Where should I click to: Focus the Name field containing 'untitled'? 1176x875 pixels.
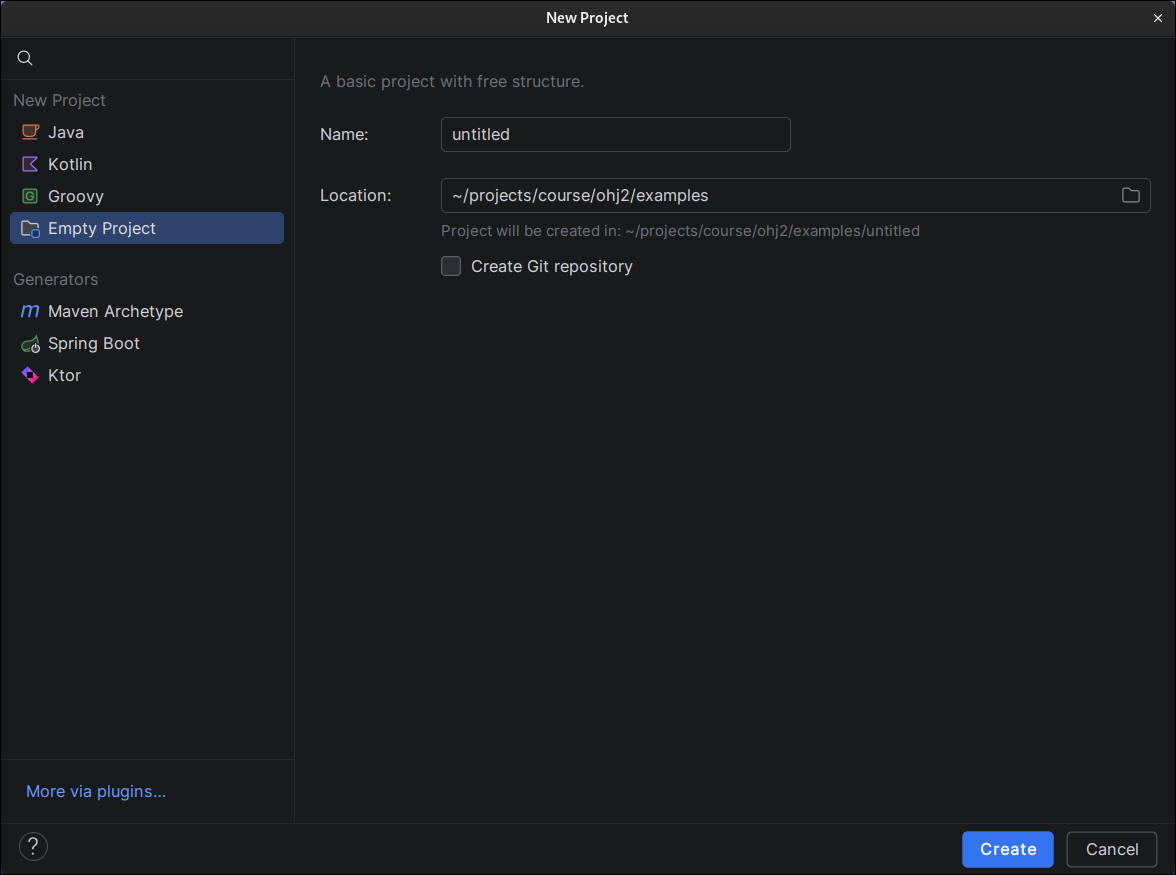(615, 135)
